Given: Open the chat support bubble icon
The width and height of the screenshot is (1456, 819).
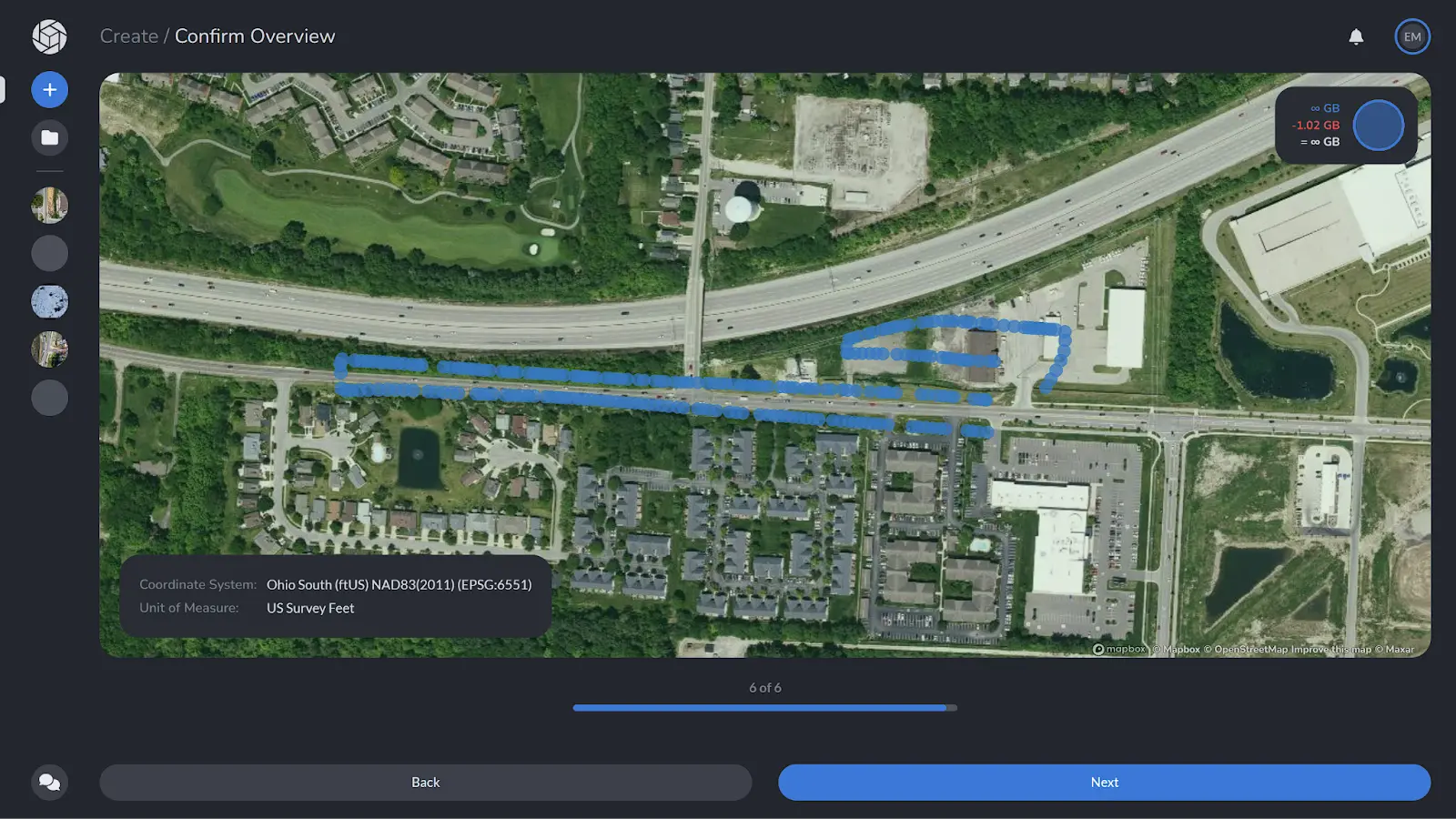Looking at the screenshot, I should click(49, 783).
